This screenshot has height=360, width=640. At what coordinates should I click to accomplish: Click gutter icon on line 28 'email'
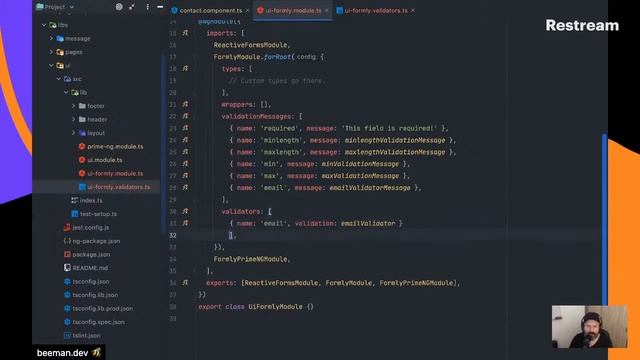pos(185,187)
